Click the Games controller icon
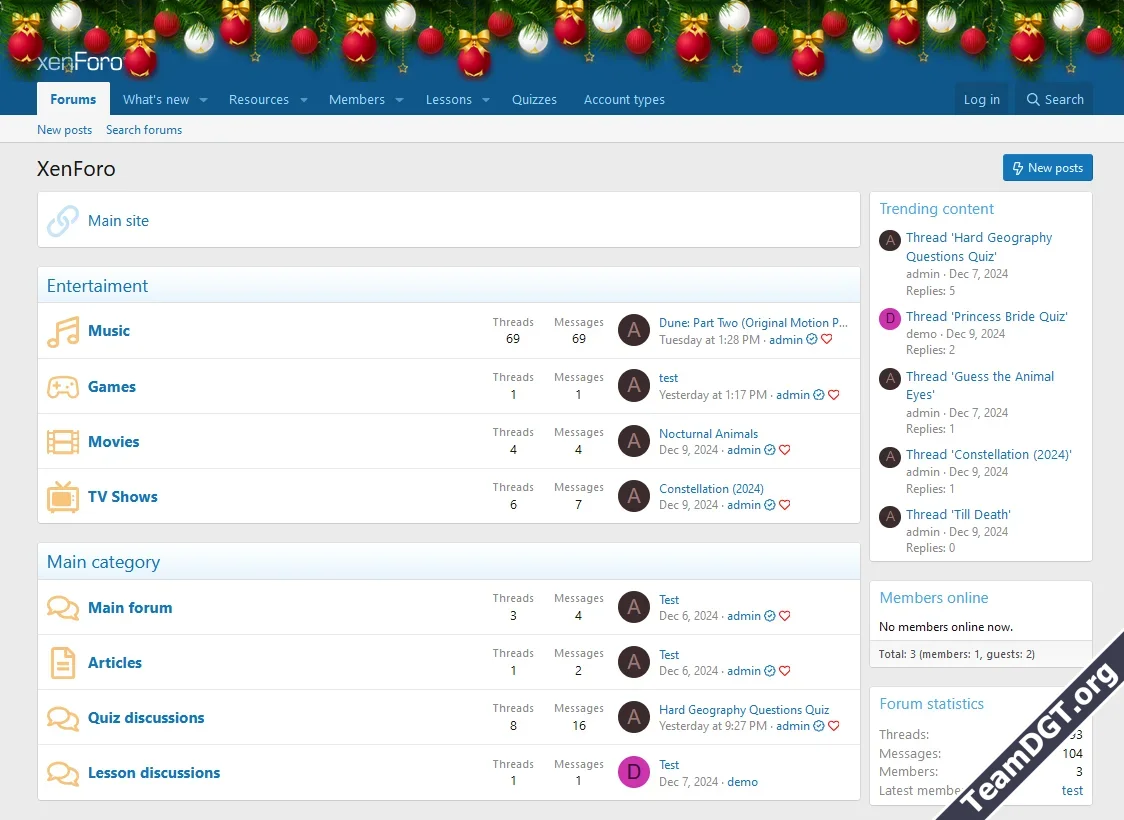 [62, 386]
